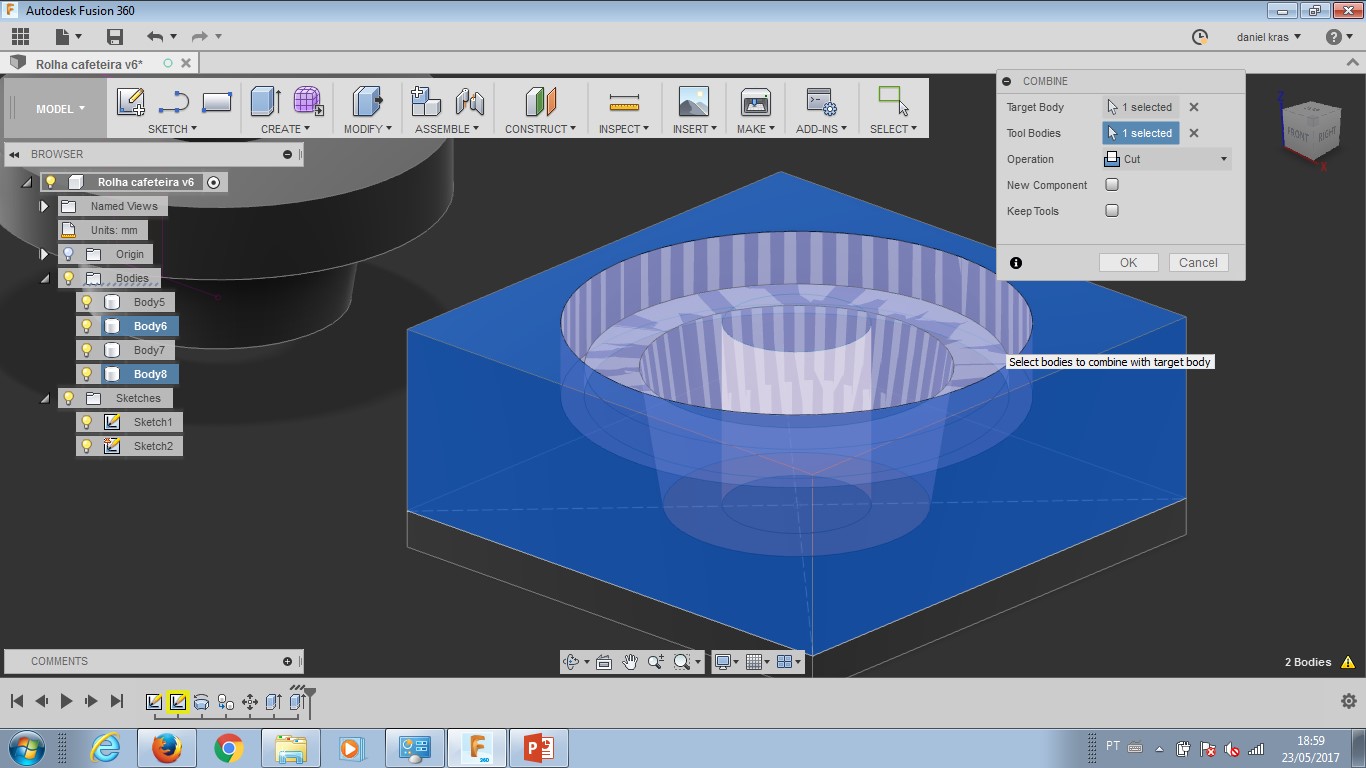Select the Zoom magnifier with plus-minus
1366x768 pixels.
click(x=656, y=661)
